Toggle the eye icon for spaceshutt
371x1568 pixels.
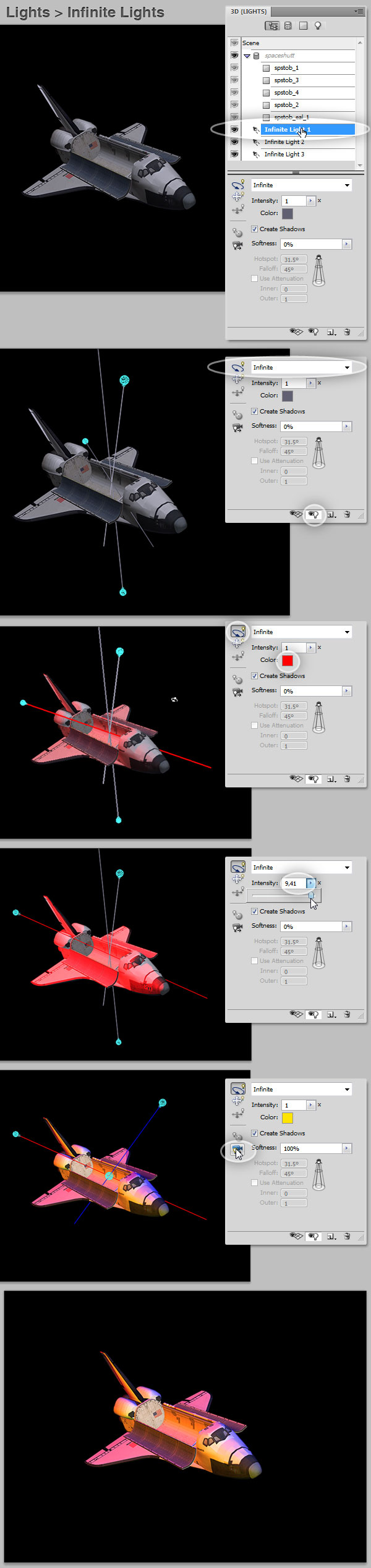(x=234, y=56)
